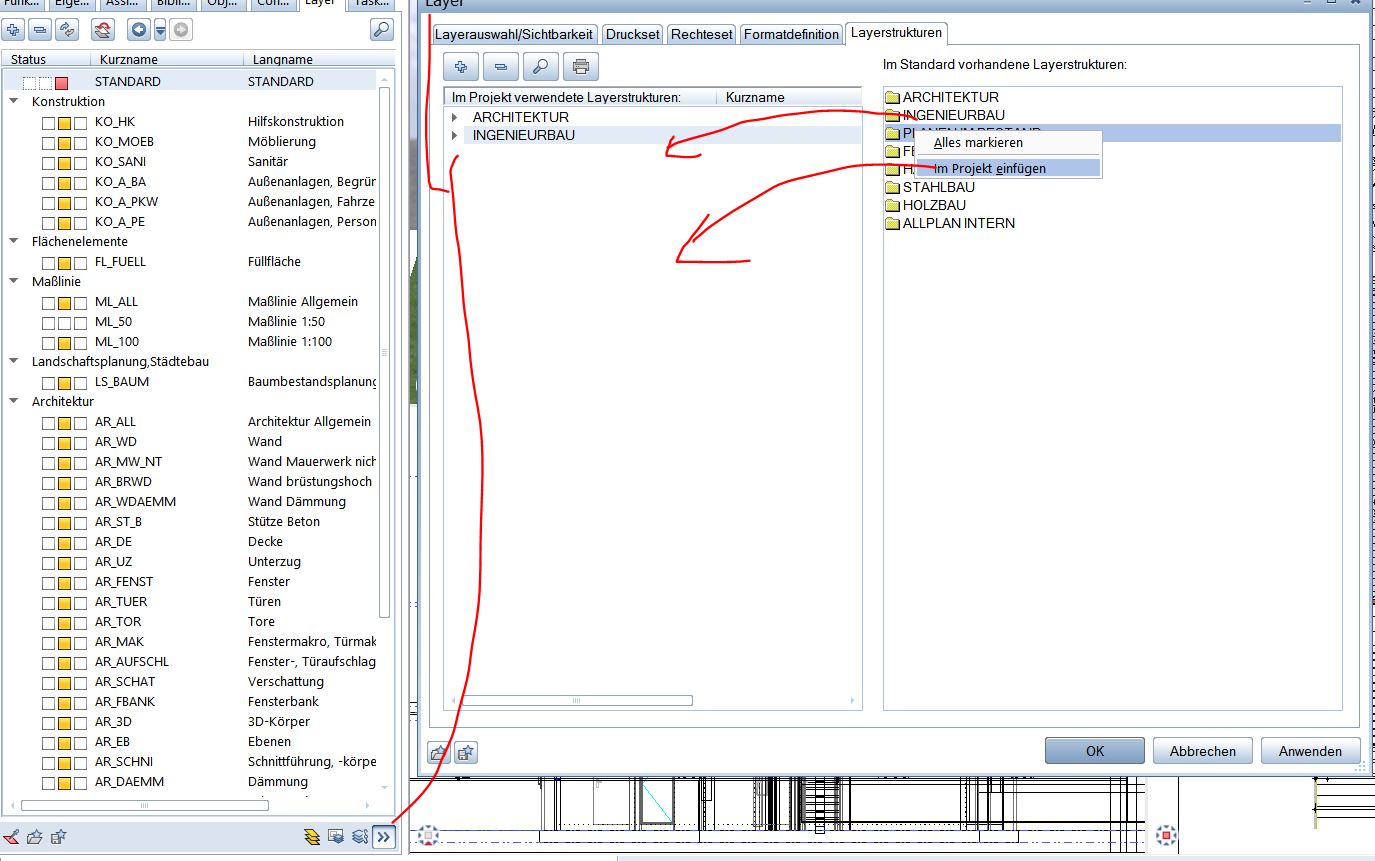Toggle first status box of ML_50 layer
The height and width of the screenshot is (861, 1375).
[48, 322]
